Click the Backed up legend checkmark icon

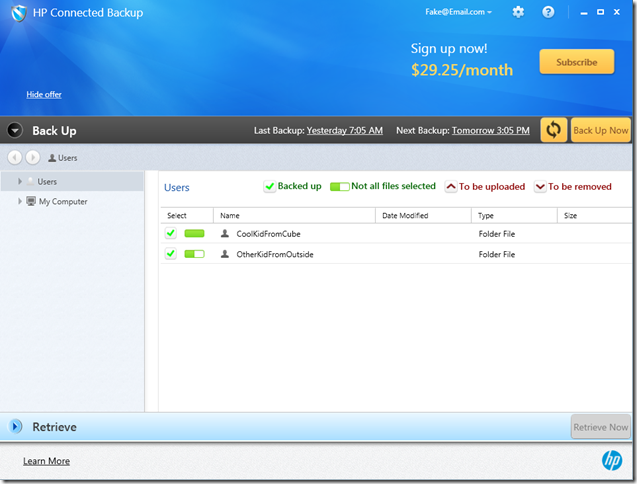point(269,187)
